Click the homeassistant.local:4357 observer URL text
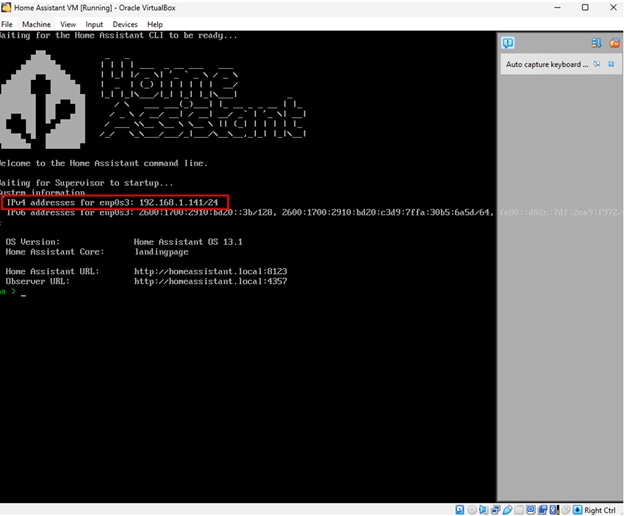The image size is (624, 516). point(211,281)
